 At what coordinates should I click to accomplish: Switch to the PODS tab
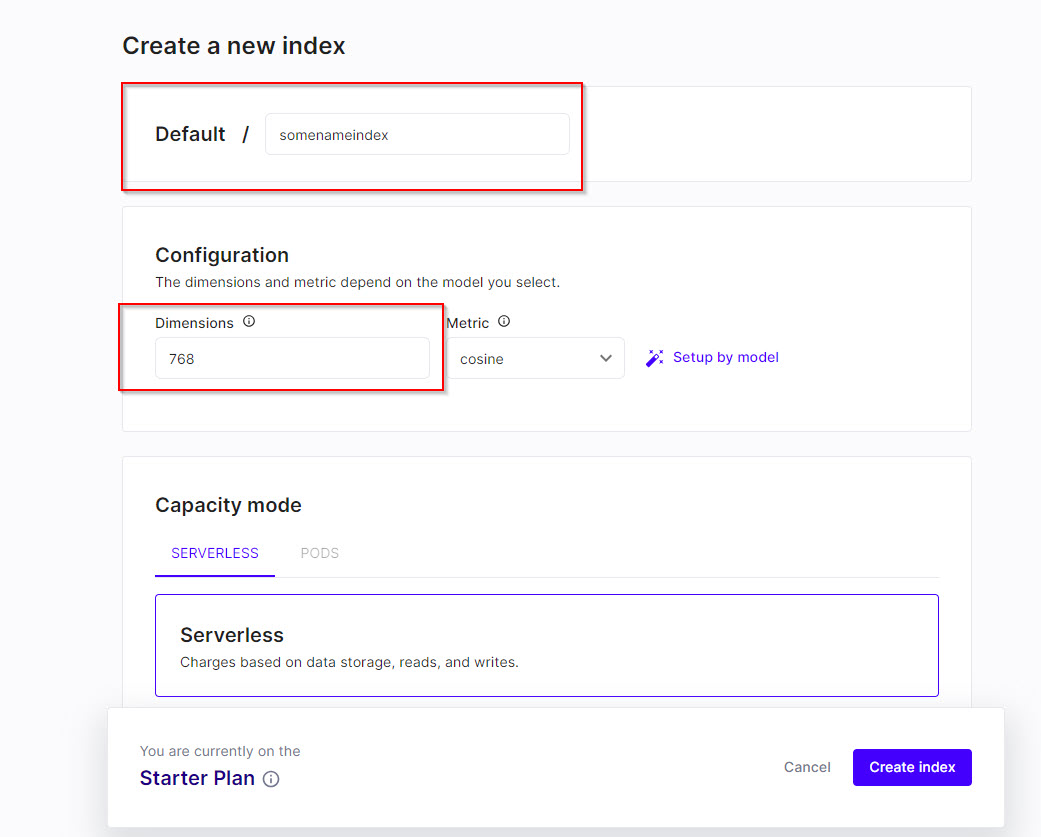pyautogui.click(x=319, y=554)
